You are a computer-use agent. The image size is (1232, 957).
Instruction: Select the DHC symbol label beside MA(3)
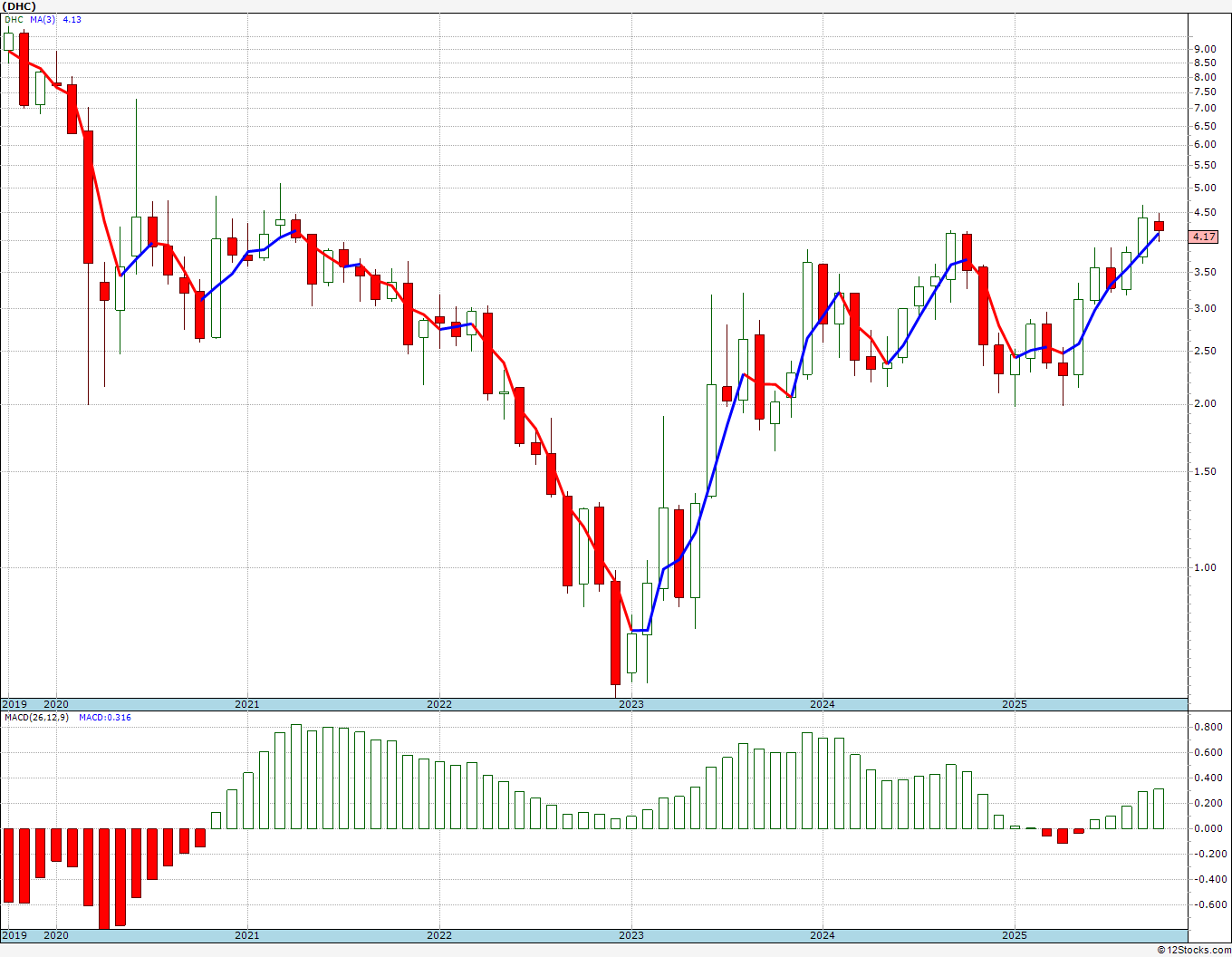tap(14, 19)
